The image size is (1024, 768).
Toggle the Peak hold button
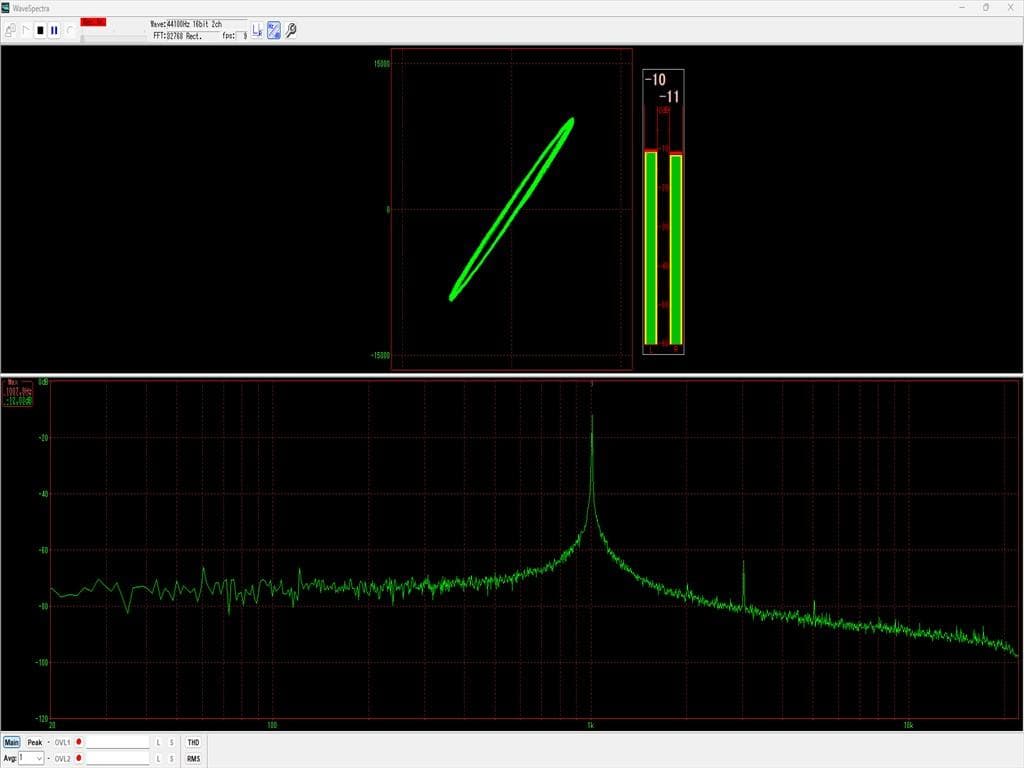(35, 743)
